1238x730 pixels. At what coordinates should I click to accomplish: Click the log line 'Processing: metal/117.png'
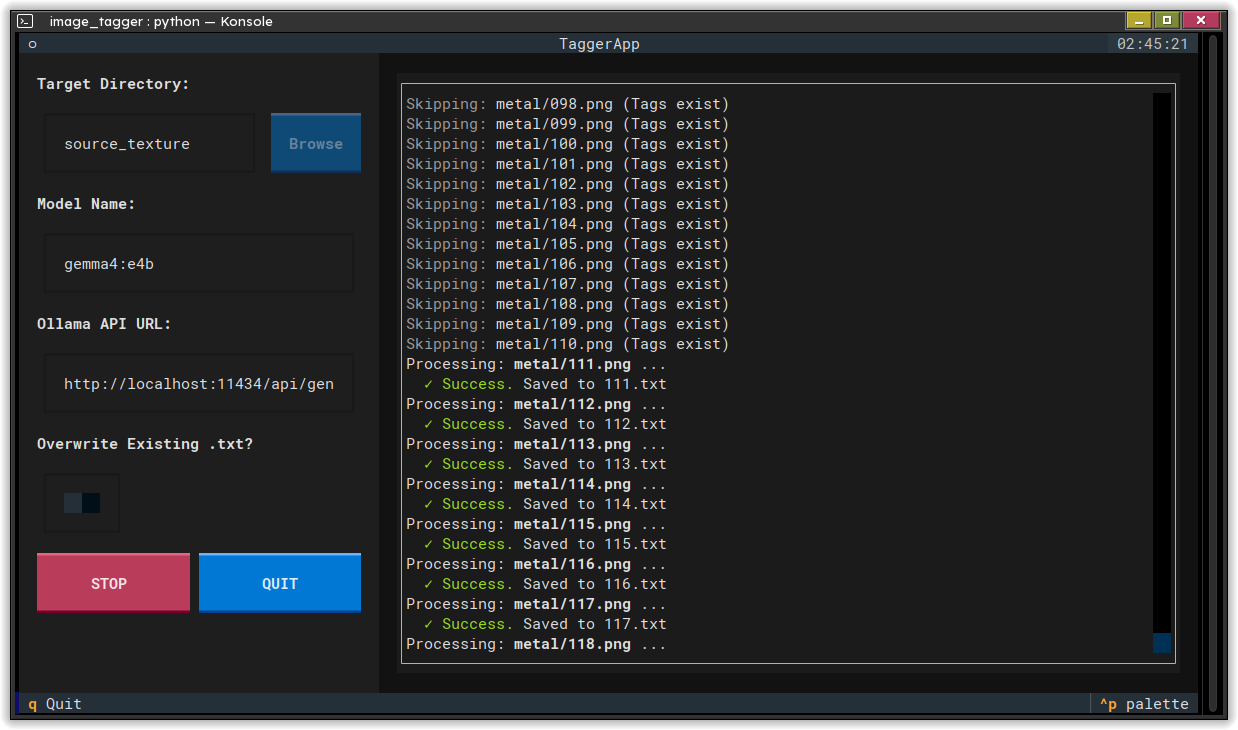point(536,604)
